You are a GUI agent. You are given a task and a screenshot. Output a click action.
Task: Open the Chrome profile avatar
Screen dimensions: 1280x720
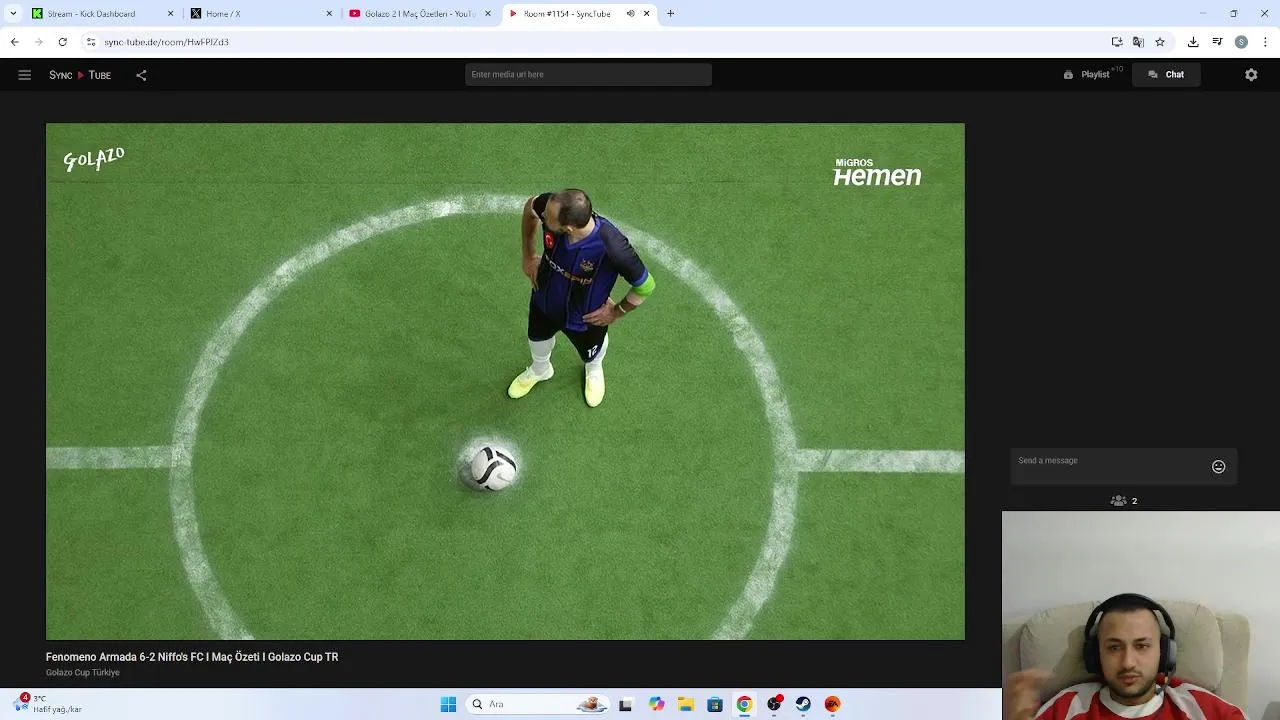tap(1241, 42)
